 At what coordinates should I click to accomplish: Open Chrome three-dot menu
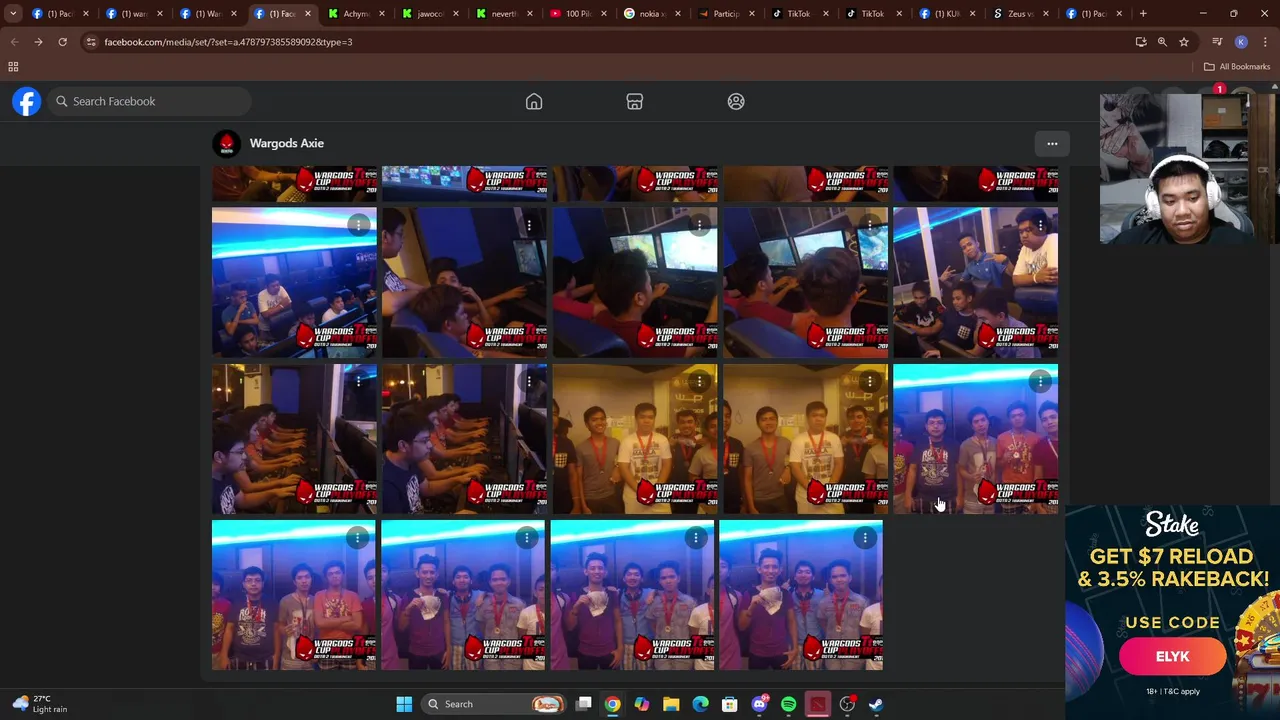[1265, 42]
